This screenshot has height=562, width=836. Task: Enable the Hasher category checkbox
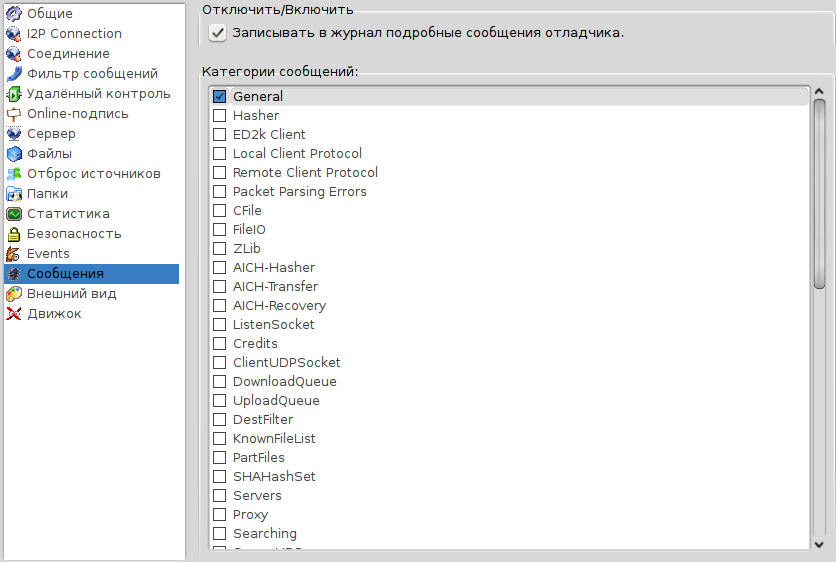[219, 115]
